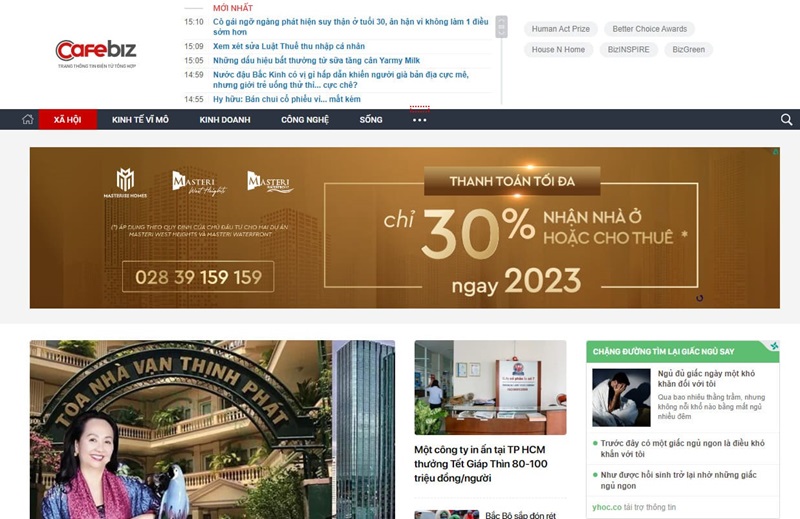Click the Human Act Prize tag
Image resolution: width=800 pixels, height=519 pixels.
click(x=560, y=29)
